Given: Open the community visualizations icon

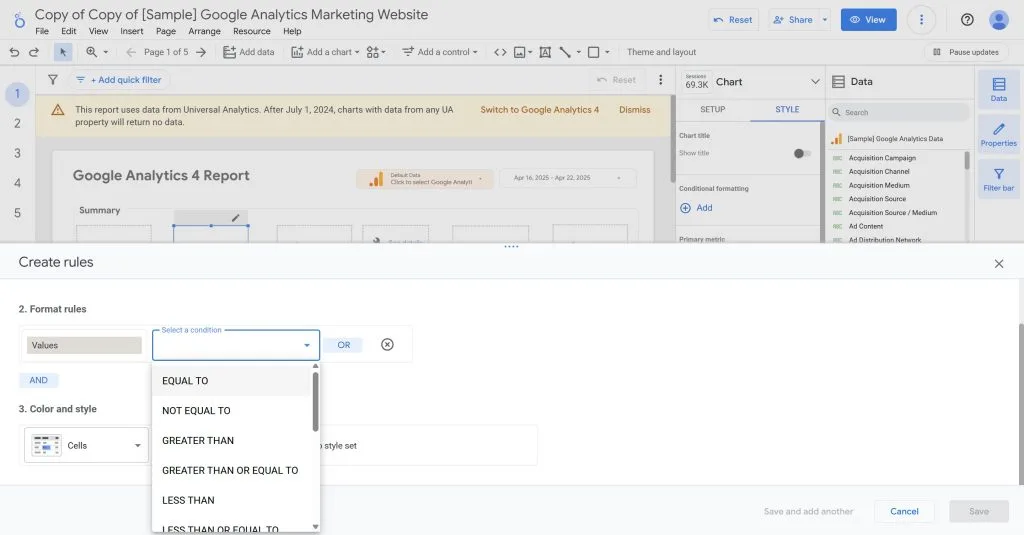Looking at the screenshot, I should tap(376, 52).
